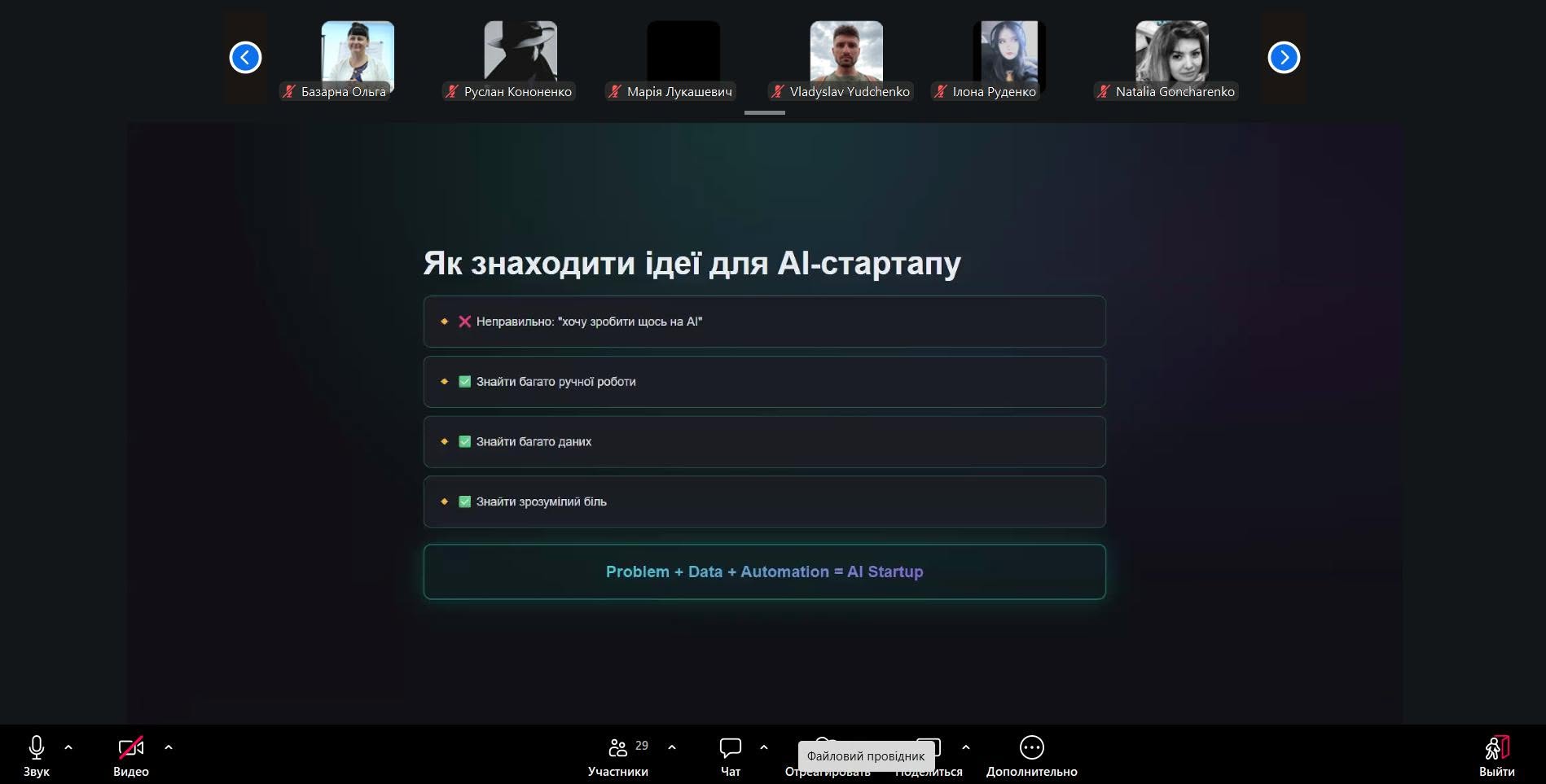This screenshot has width=1546, height=784.
Task: Show next participants with right arrow
Action: [1284, 58]
